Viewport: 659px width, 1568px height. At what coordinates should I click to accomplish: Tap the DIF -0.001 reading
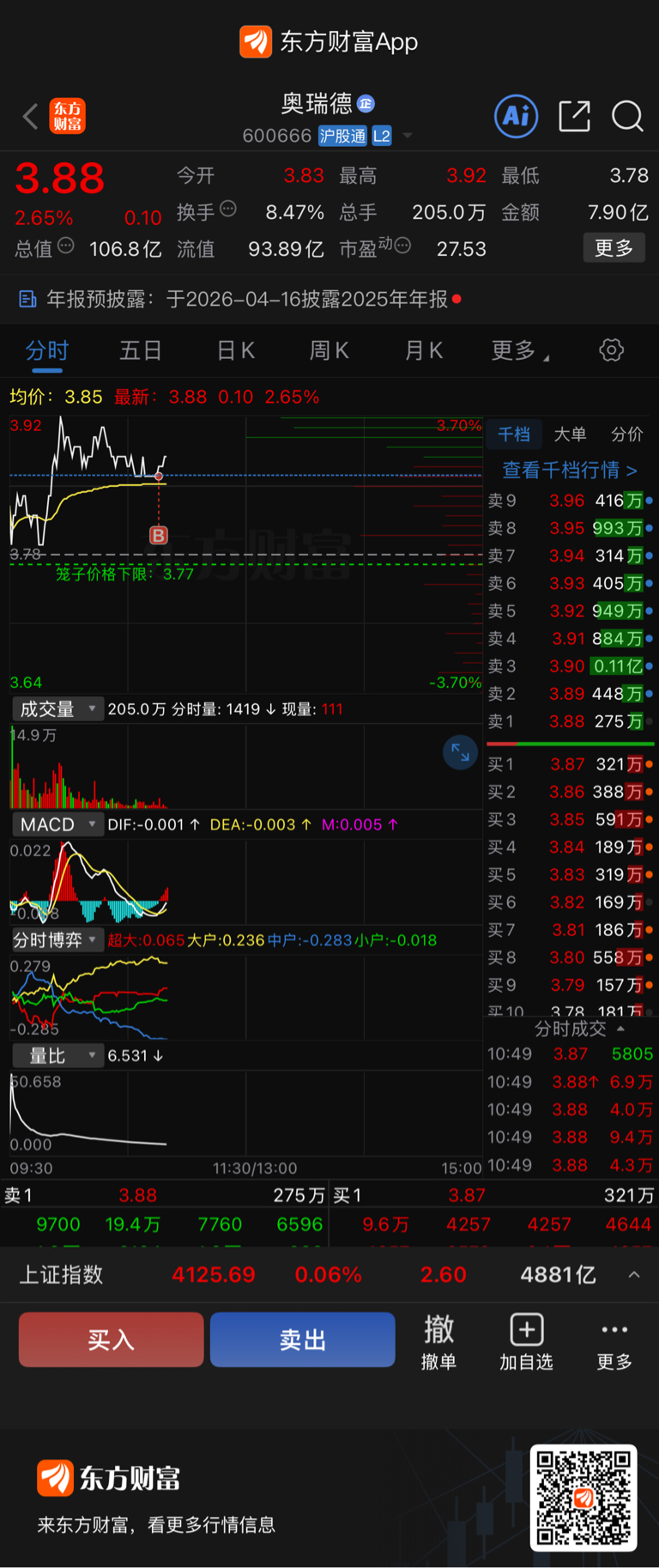tap(154, 824)
